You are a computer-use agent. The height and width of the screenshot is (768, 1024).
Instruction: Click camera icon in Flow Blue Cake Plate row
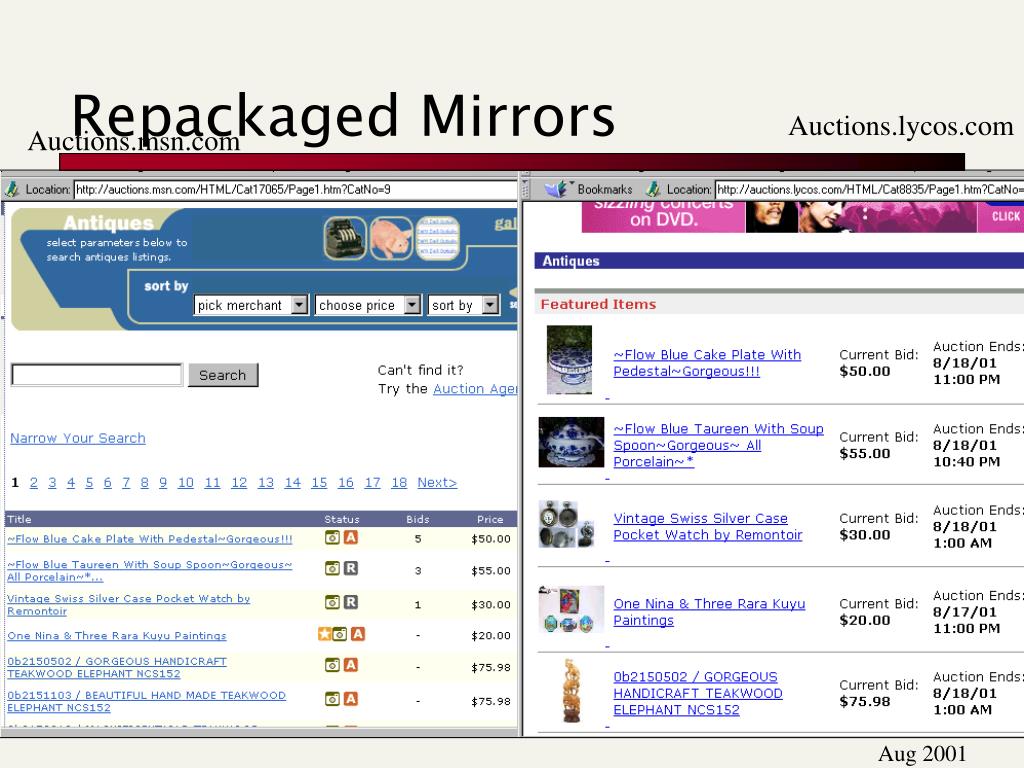pos(332,537)
